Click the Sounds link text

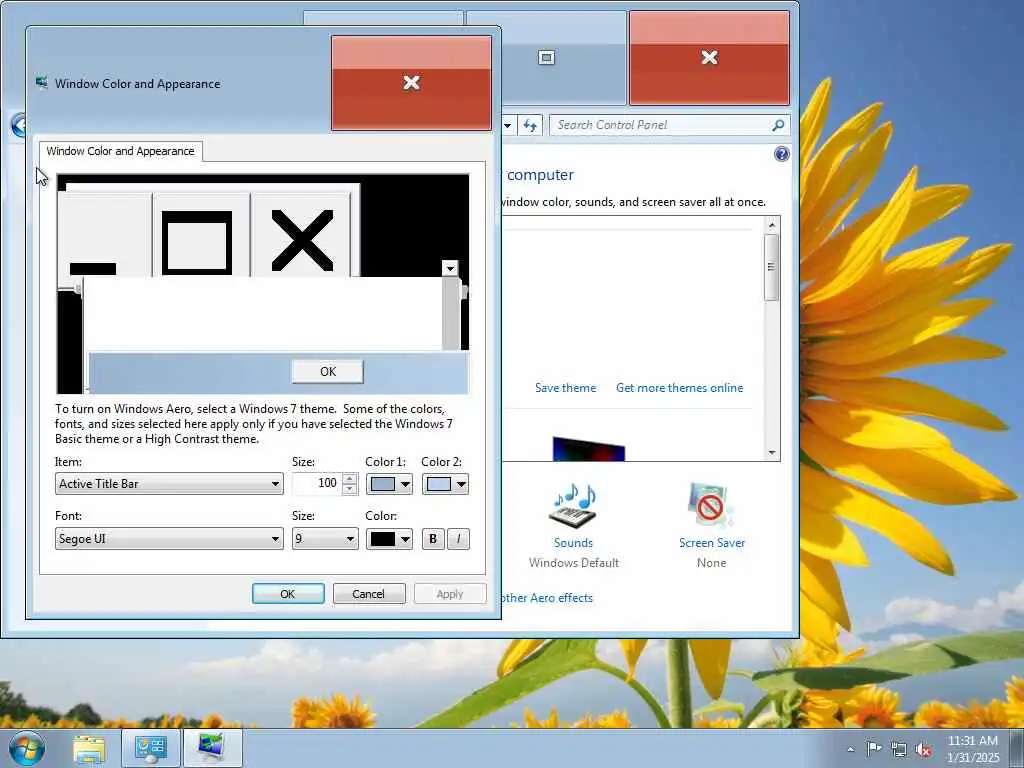point(573,543)
